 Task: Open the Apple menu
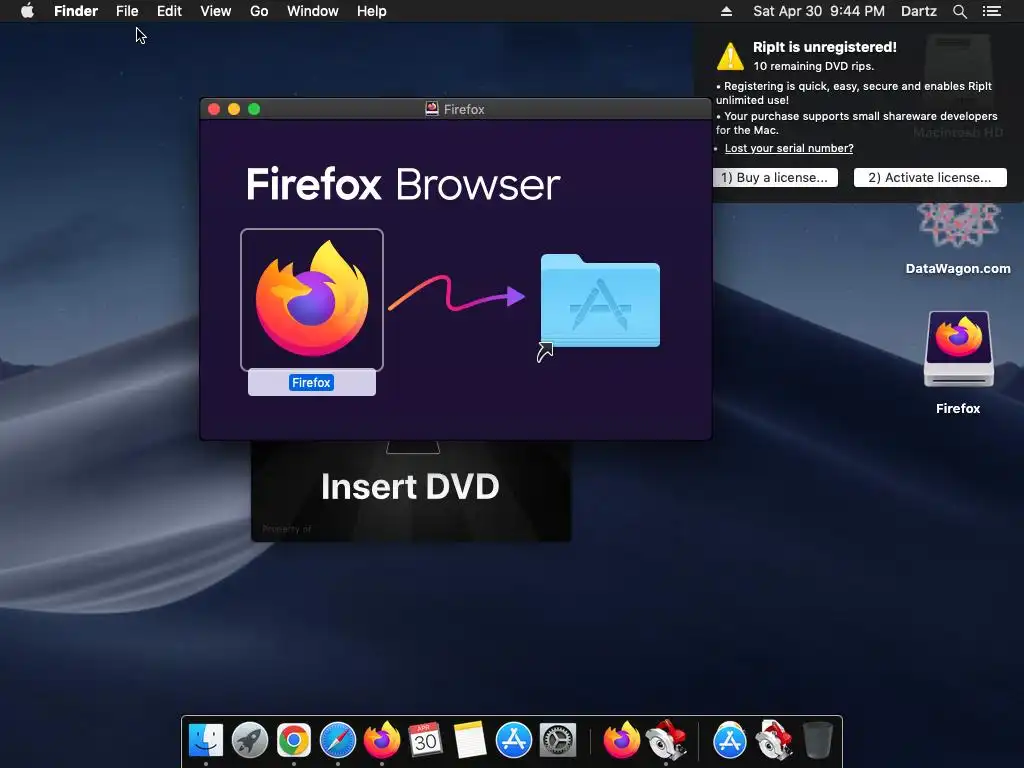[x=27, y=11]
